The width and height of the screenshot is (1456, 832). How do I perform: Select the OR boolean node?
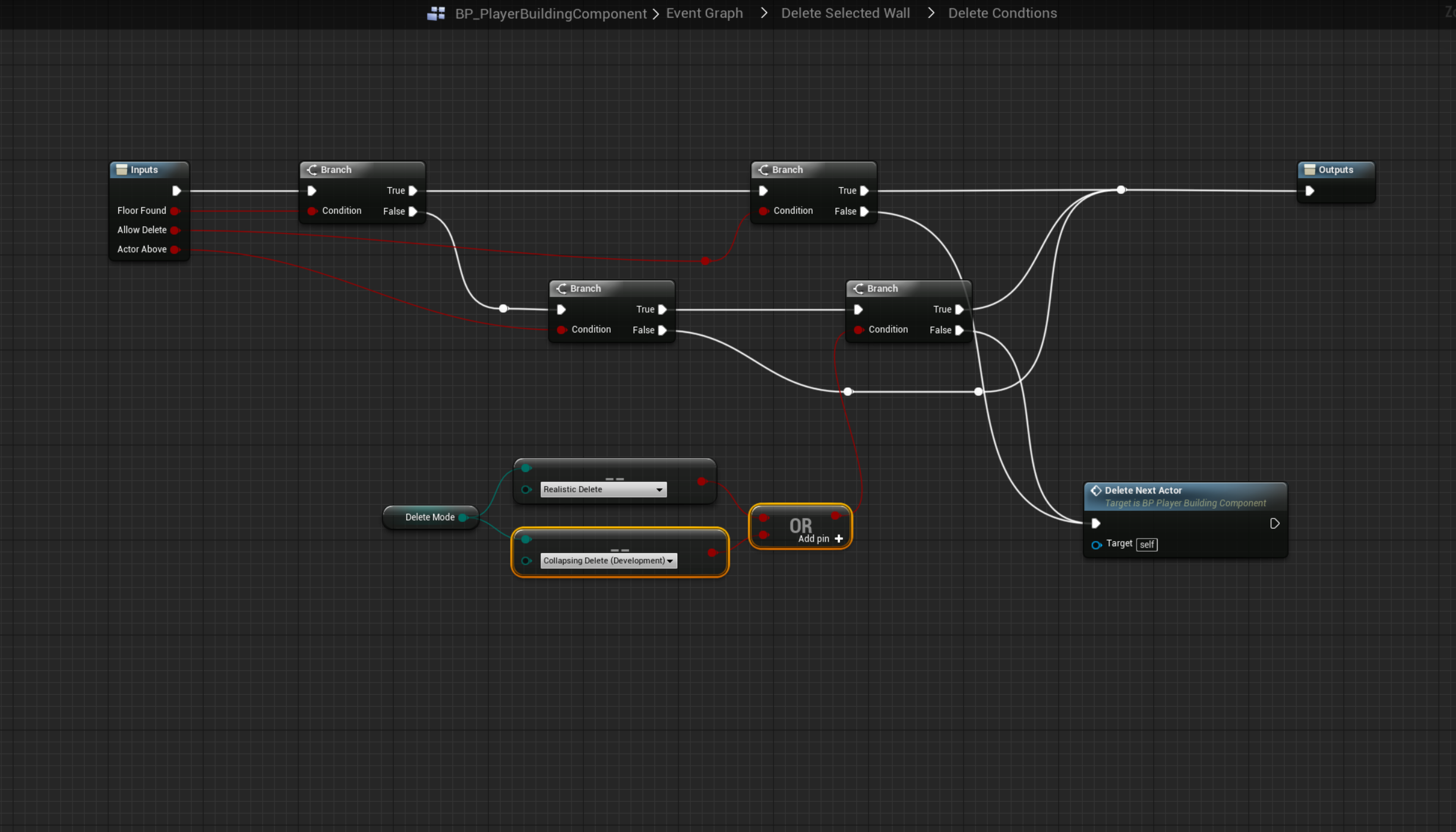(800, 525)
